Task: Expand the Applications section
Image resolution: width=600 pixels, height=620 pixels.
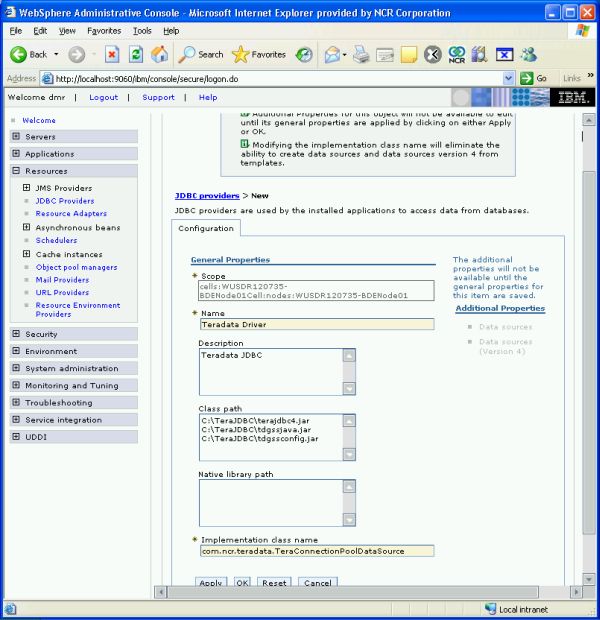Action: pyautogui.click(x=16, y=153)
